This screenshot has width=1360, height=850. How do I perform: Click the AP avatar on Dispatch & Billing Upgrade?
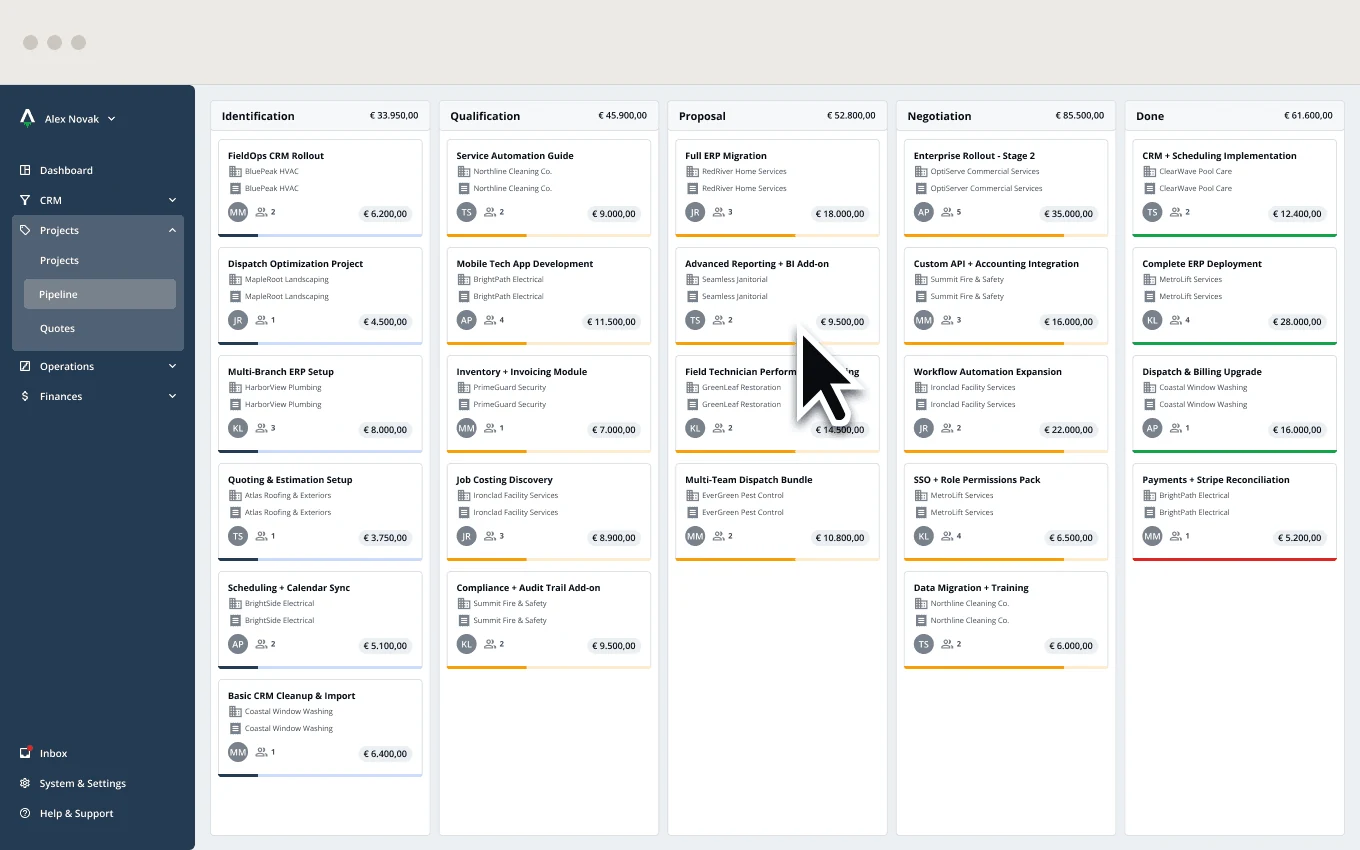pyautogui.click(x=1152, y=428)
